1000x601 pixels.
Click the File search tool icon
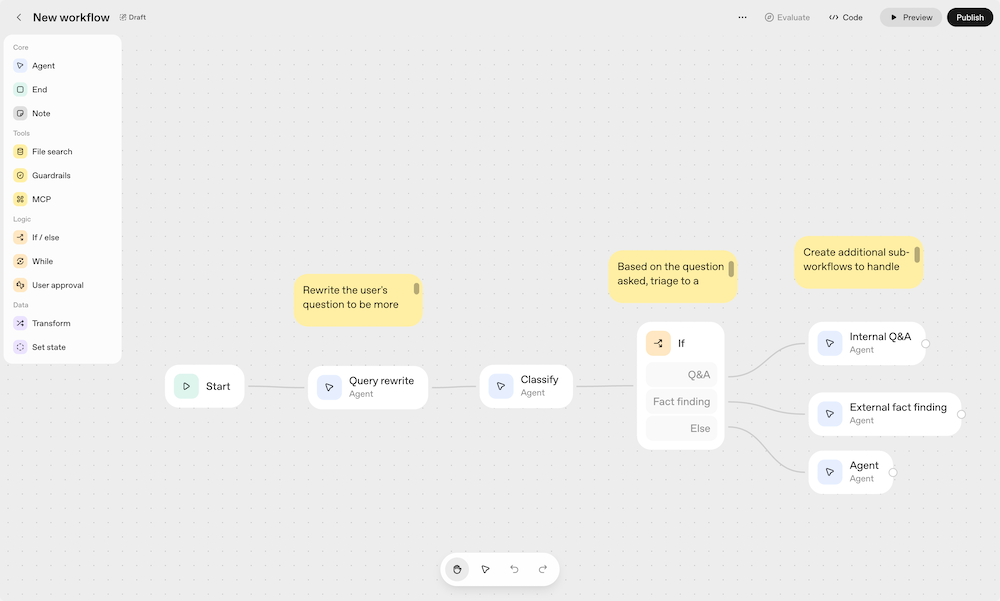[x=20, y=152]
